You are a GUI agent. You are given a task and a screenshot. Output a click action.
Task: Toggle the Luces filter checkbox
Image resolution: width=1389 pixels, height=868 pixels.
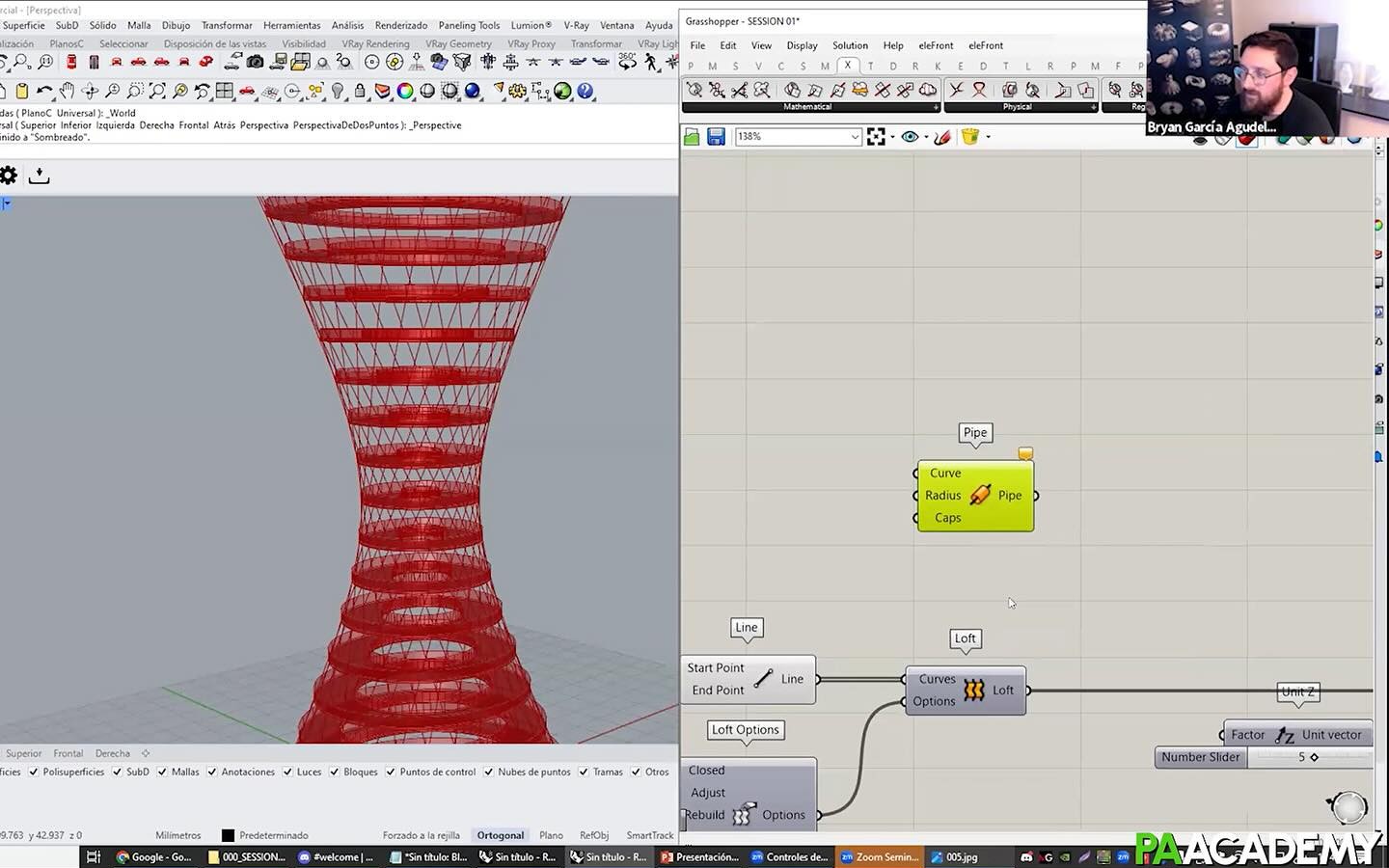[x=287, y=772]
